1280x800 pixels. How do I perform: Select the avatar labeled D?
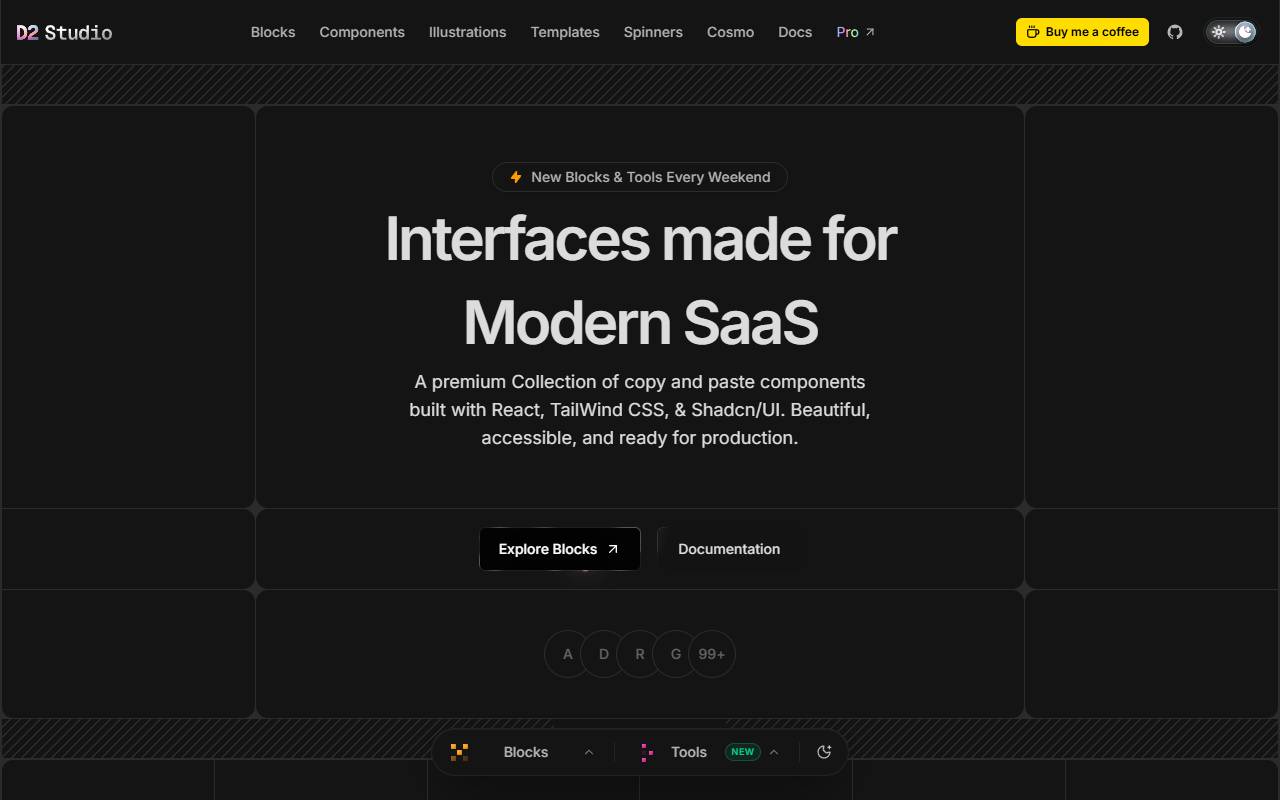point(604,654)
